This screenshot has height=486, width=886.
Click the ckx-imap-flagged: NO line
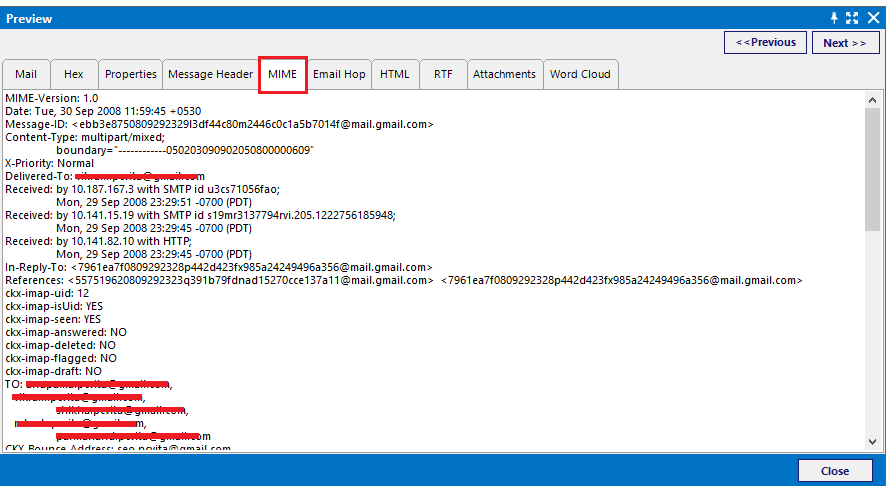tap(61, 358)
